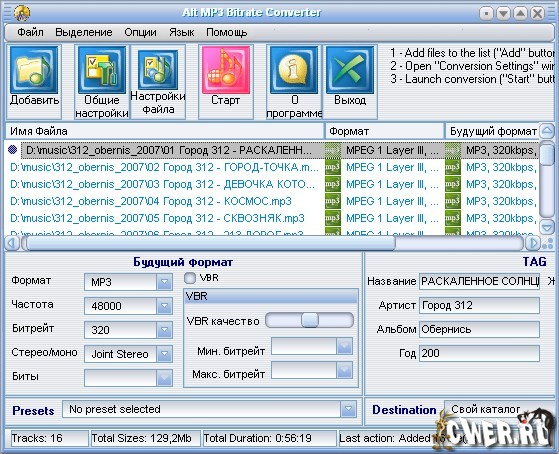The image size is (559, 454).
Task: Click mp3 format icon of КОСМОС row
Action: tap(333, 201)
